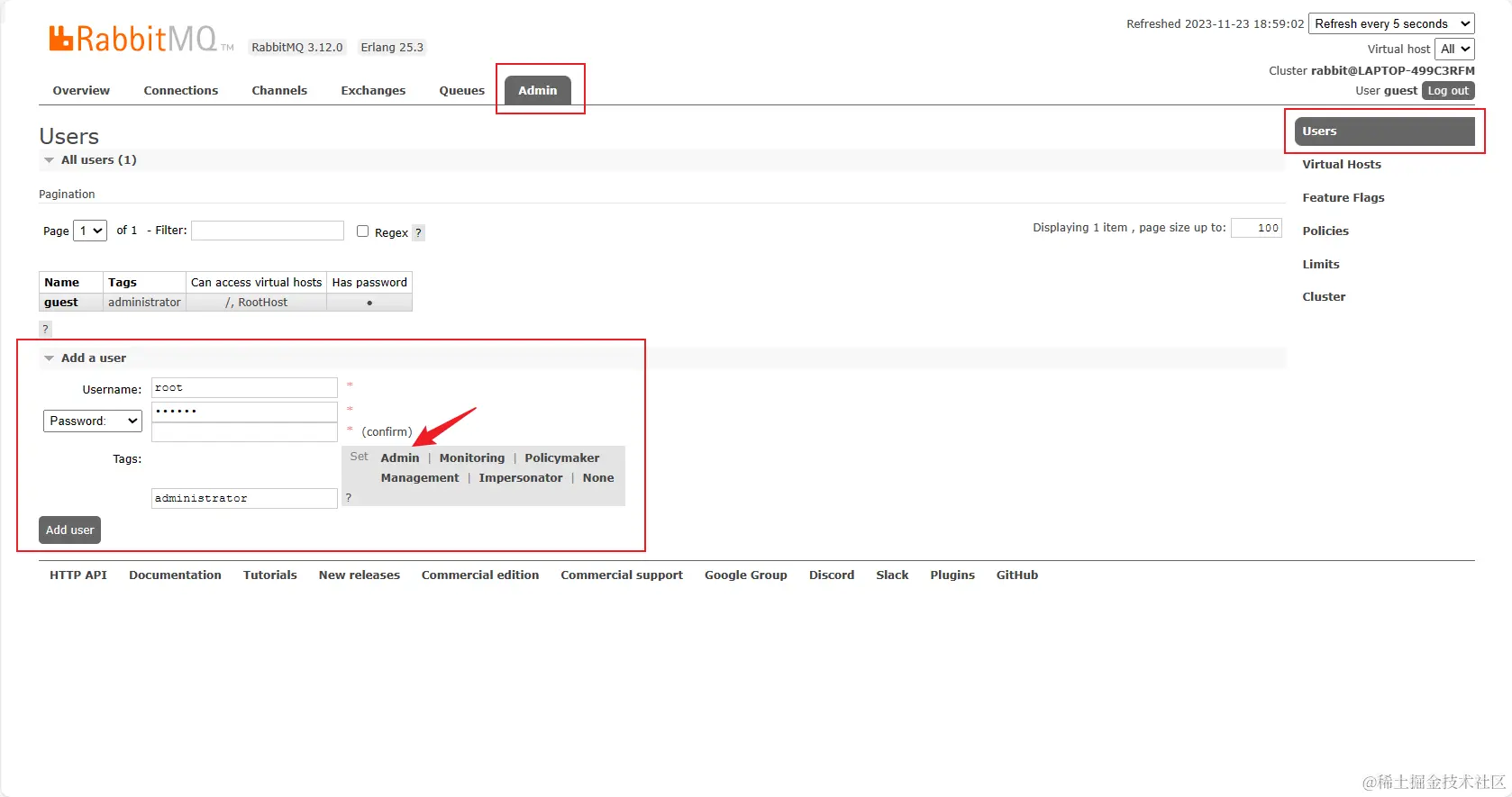Viewport: 1512px width, 797px height.
Task: Open the Documentation footer link
Action: (x=175, y=575)
